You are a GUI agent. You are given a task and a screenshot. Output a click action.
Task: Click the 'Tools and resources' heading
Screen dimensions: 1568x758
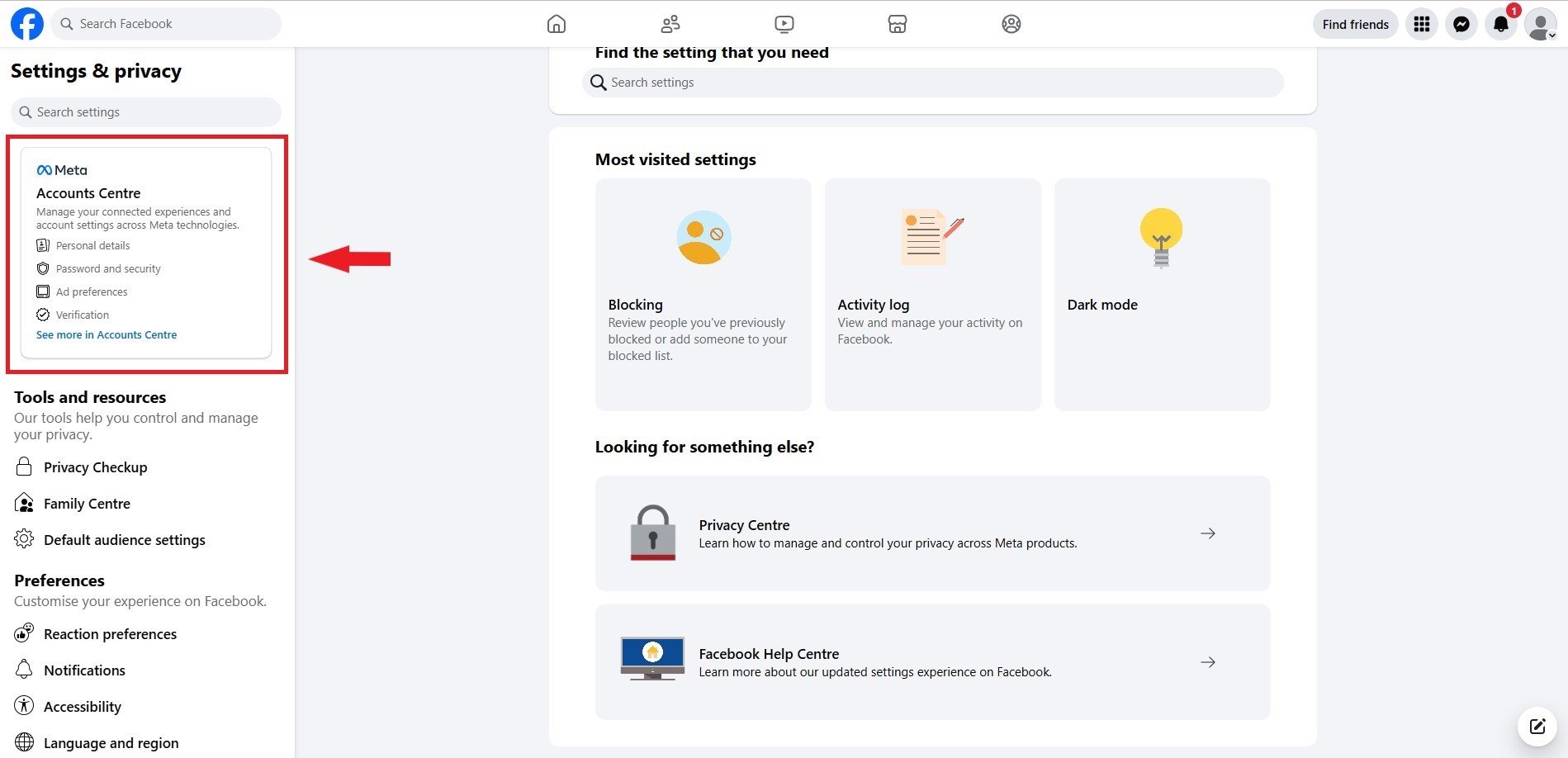[x=90, y=397]
